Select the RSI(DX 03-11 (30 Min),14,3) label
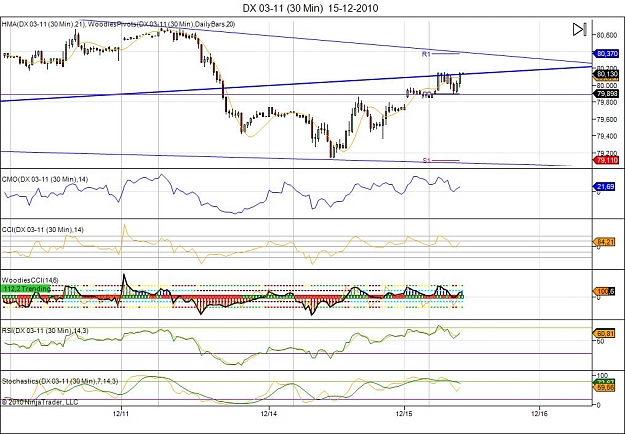This screenshot has width=625, height=434. click(45, 331)
